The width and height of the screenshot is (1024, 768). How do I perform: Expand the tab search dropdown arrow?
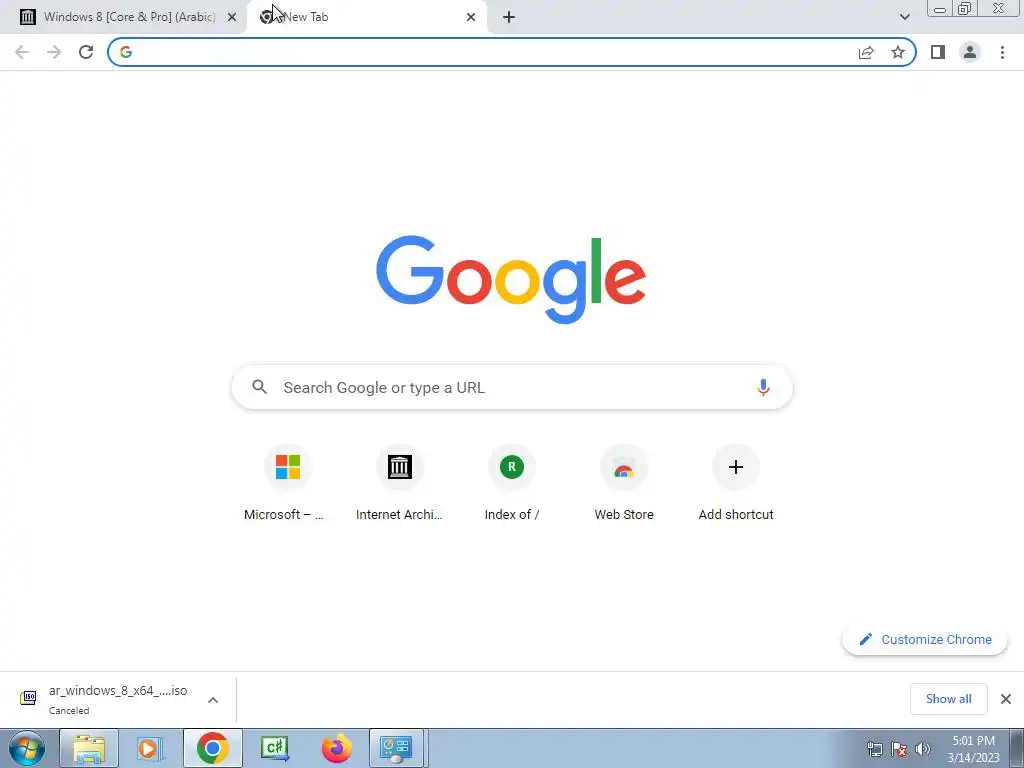coord(904,17)
